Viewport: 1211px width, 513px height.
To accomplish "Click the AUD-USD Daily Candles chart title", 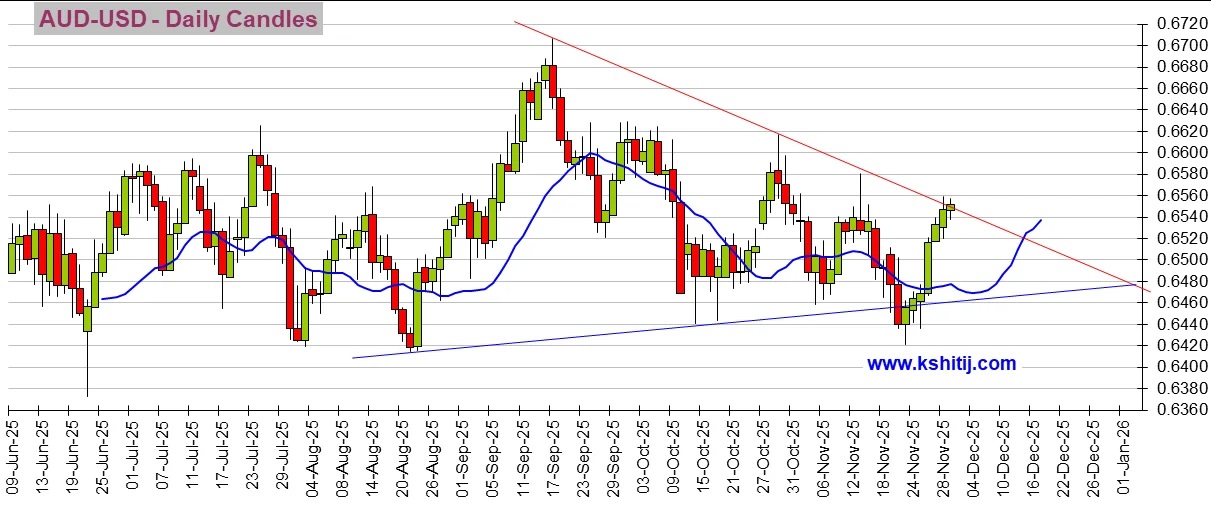I will pos(178,19).
